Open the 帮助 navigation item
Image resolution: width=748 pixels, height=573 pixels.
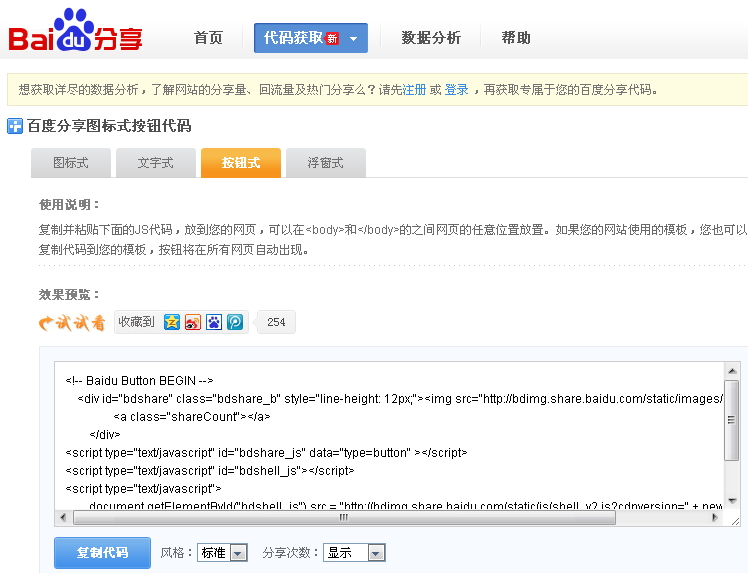click(x=516, y=38)
